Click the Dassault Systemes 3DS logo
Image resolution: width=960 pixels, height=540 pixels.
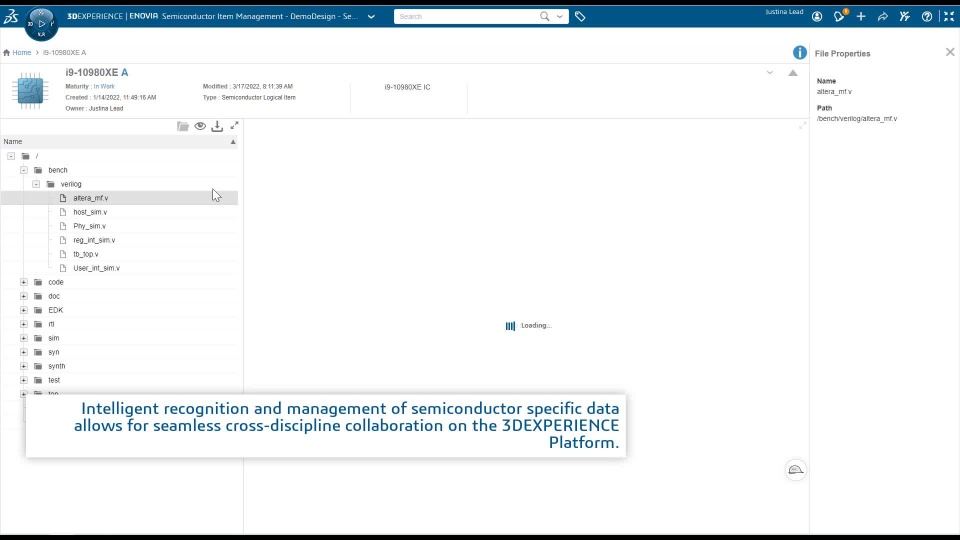tap(11, 17)
